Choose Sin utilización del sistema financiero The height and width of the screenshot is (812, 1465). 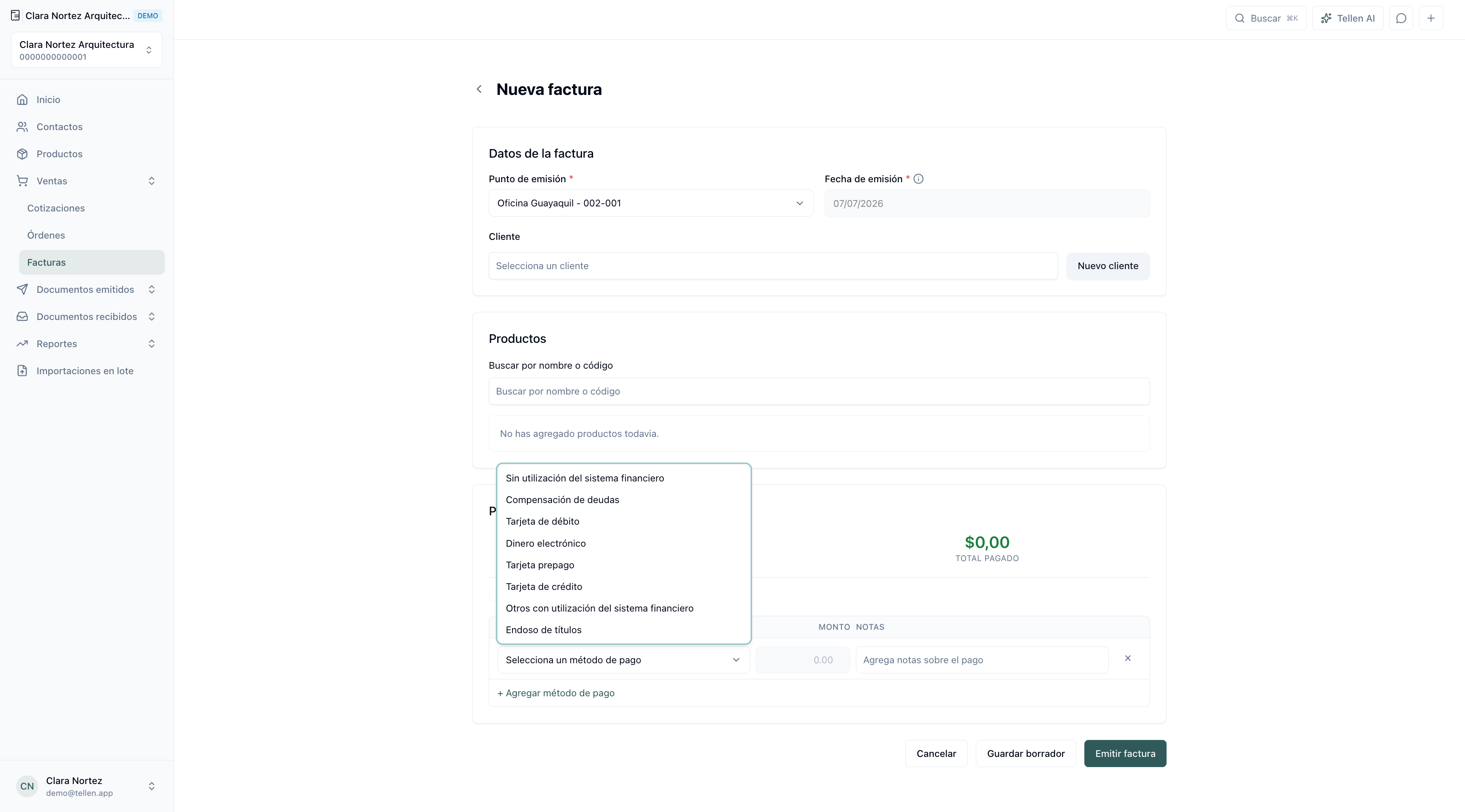pyautogui.click(x=624, y=478)
